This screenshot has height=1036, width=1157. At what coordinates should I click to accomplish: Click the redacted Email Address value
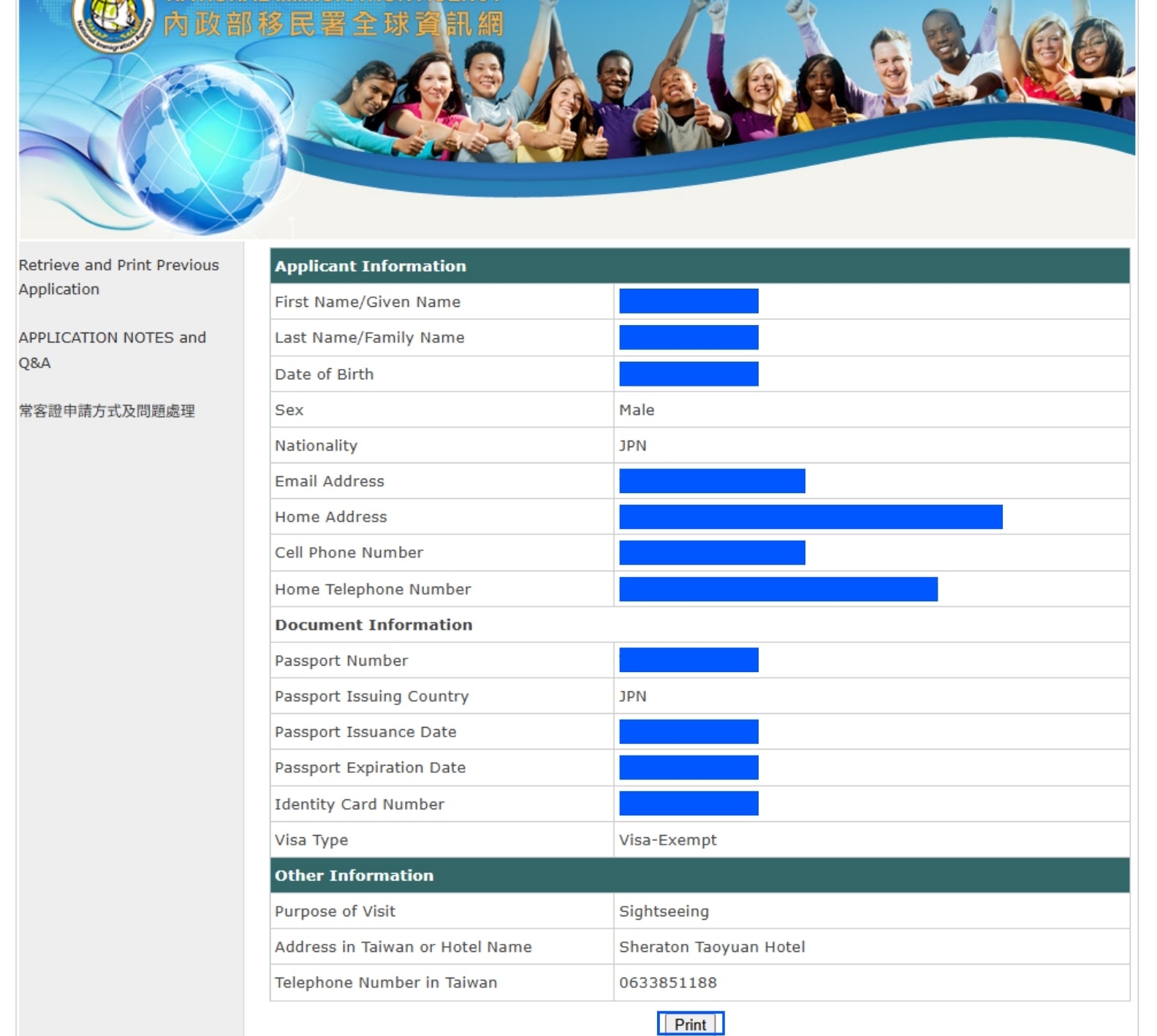(x=712, y=481)
